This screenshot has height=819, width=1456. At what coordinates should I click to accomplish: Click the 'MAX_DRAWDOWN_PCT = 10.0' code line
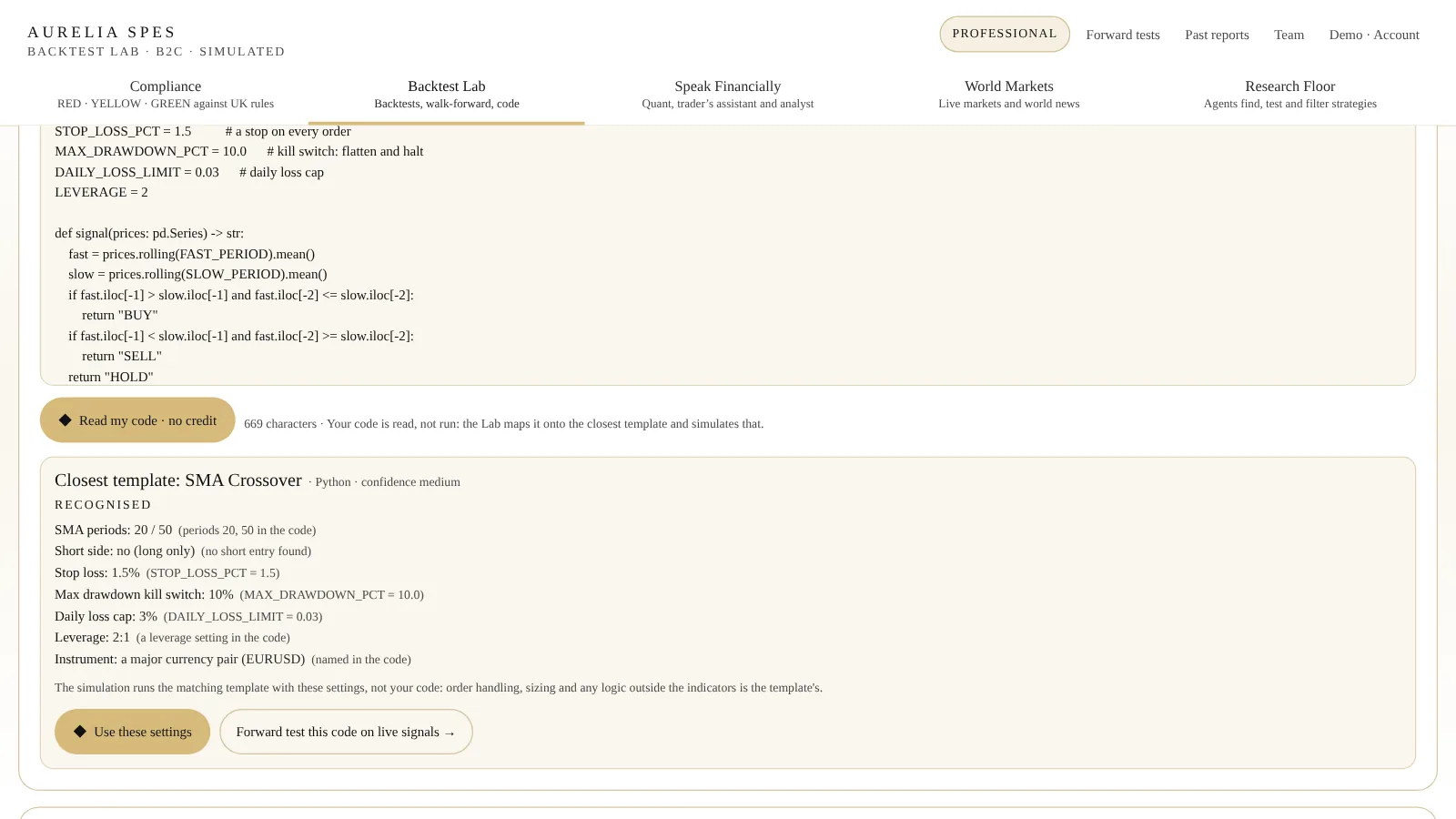[x=150, y=151]
